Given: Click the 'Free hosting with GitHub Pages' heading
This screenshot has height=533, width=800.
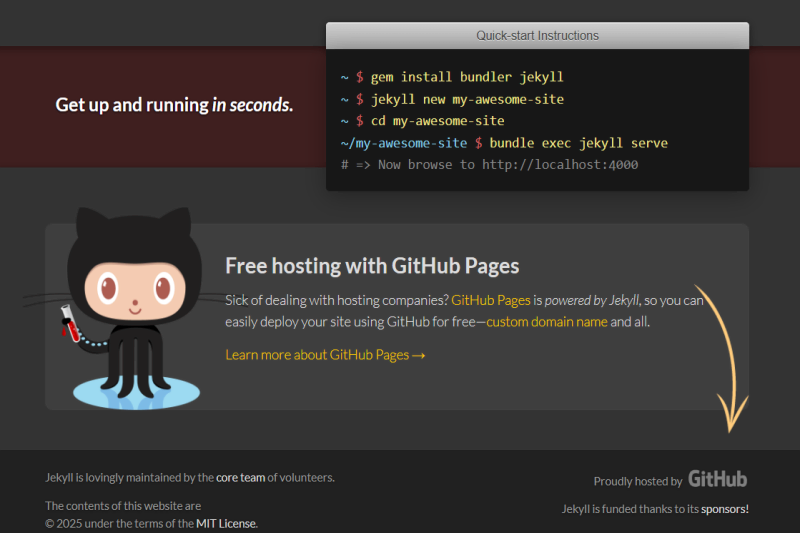Looking at the screenshot, I should [372, 265].
